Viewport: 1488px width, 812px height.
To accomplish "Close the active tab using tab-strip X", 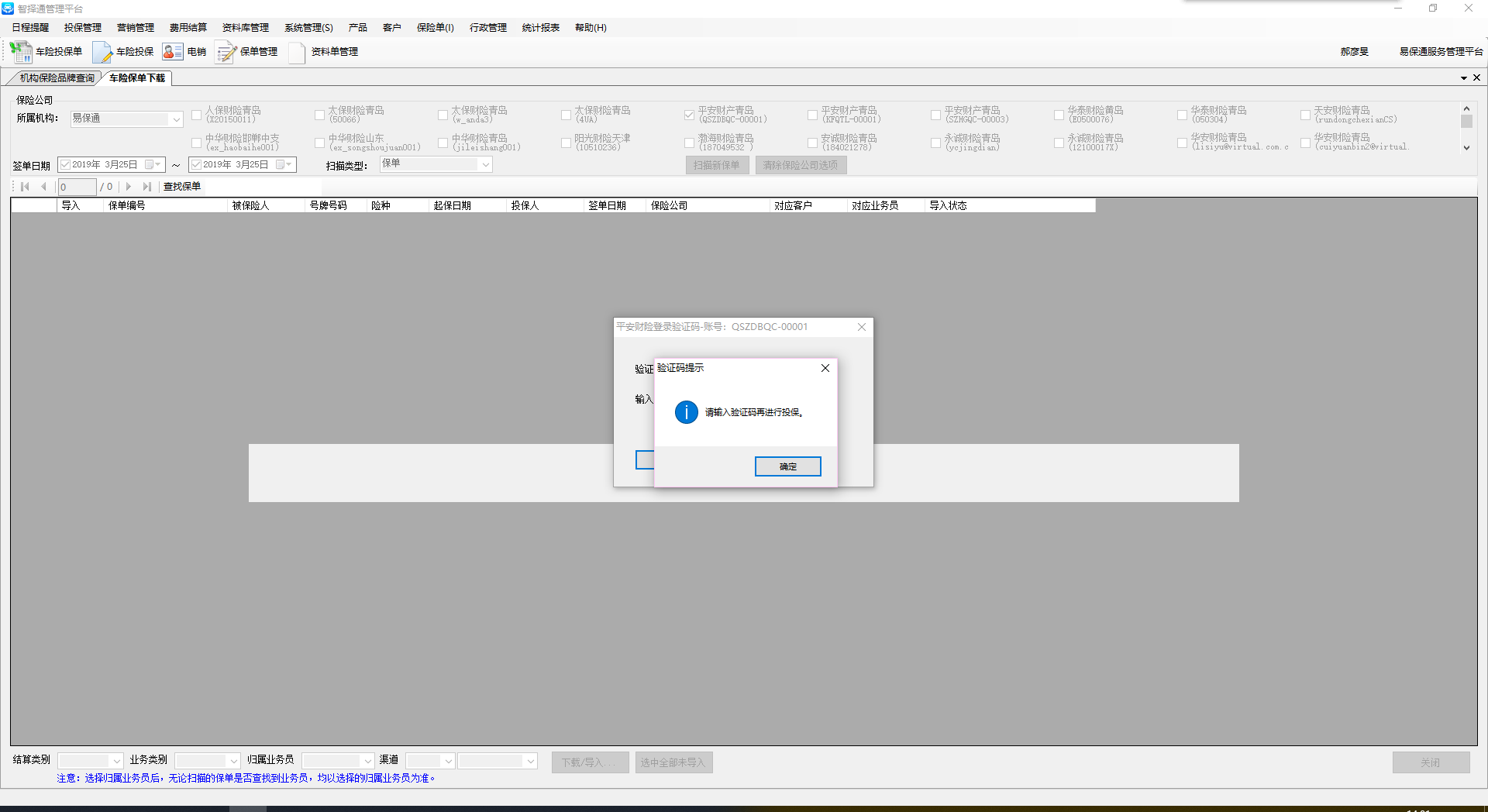I will click(1477, 77).
